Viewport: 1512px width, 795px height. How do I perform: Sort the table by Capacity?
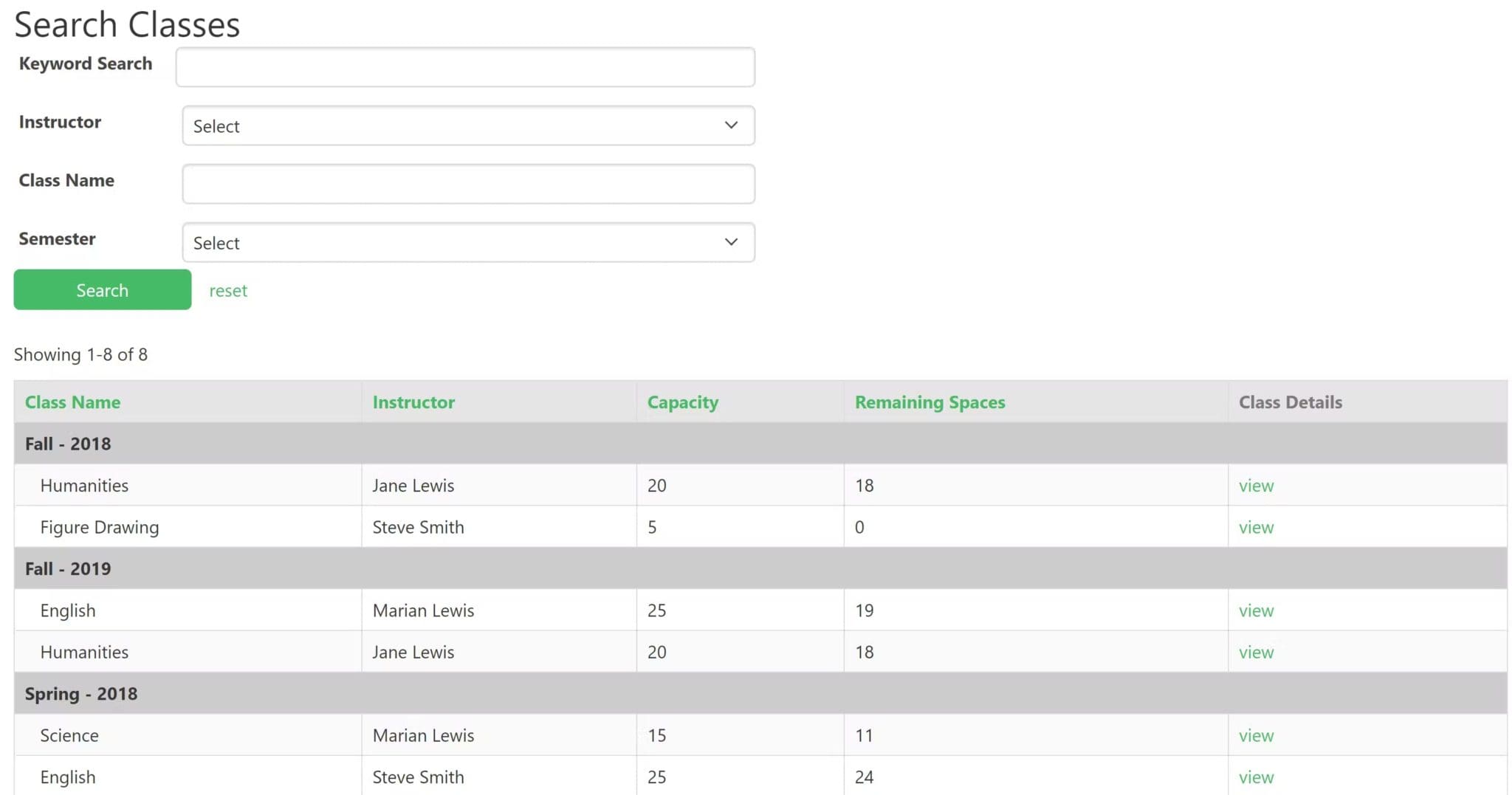(682, 402)
